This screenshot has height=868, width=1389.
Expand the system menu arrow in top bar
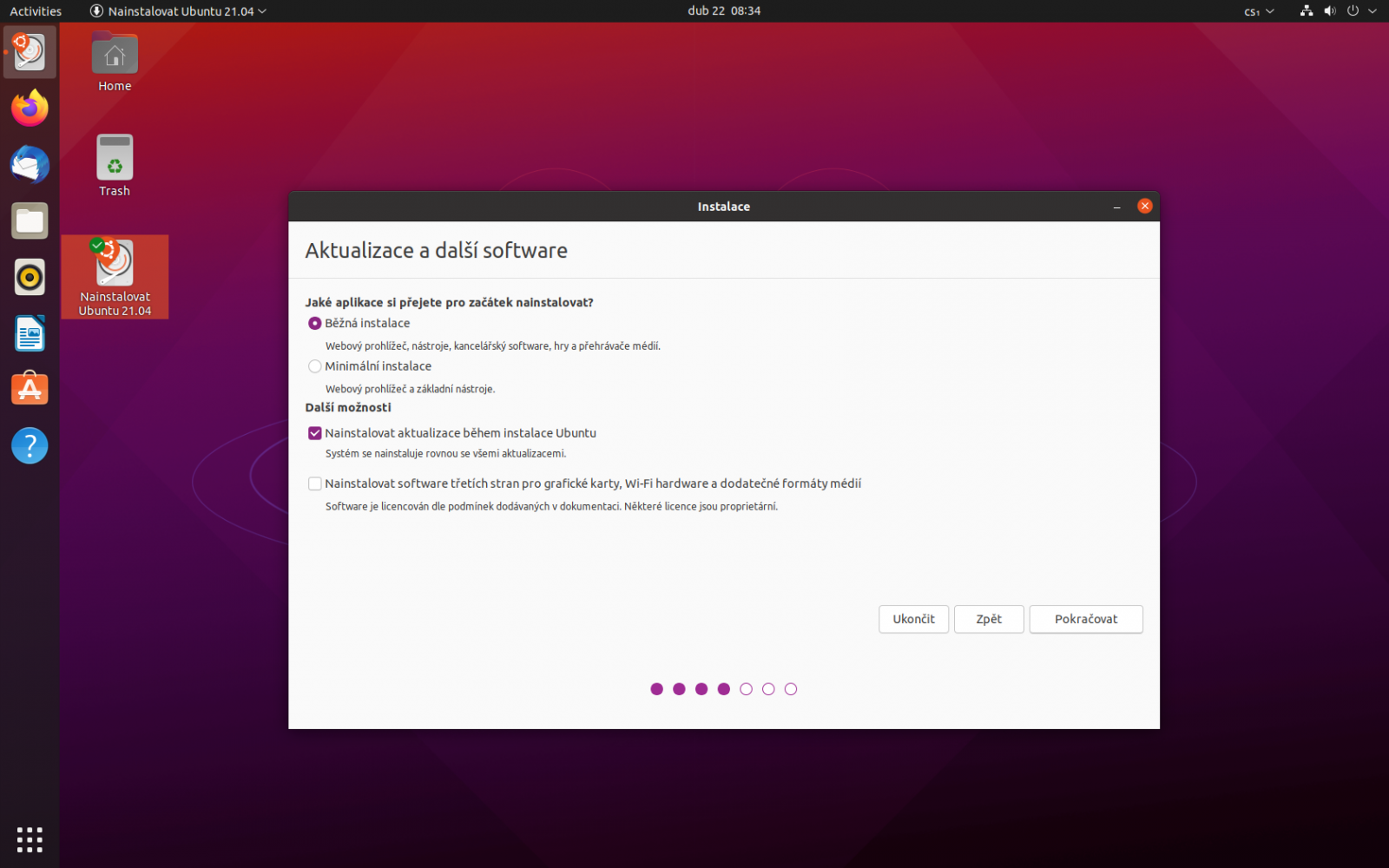pos(1373,11)
